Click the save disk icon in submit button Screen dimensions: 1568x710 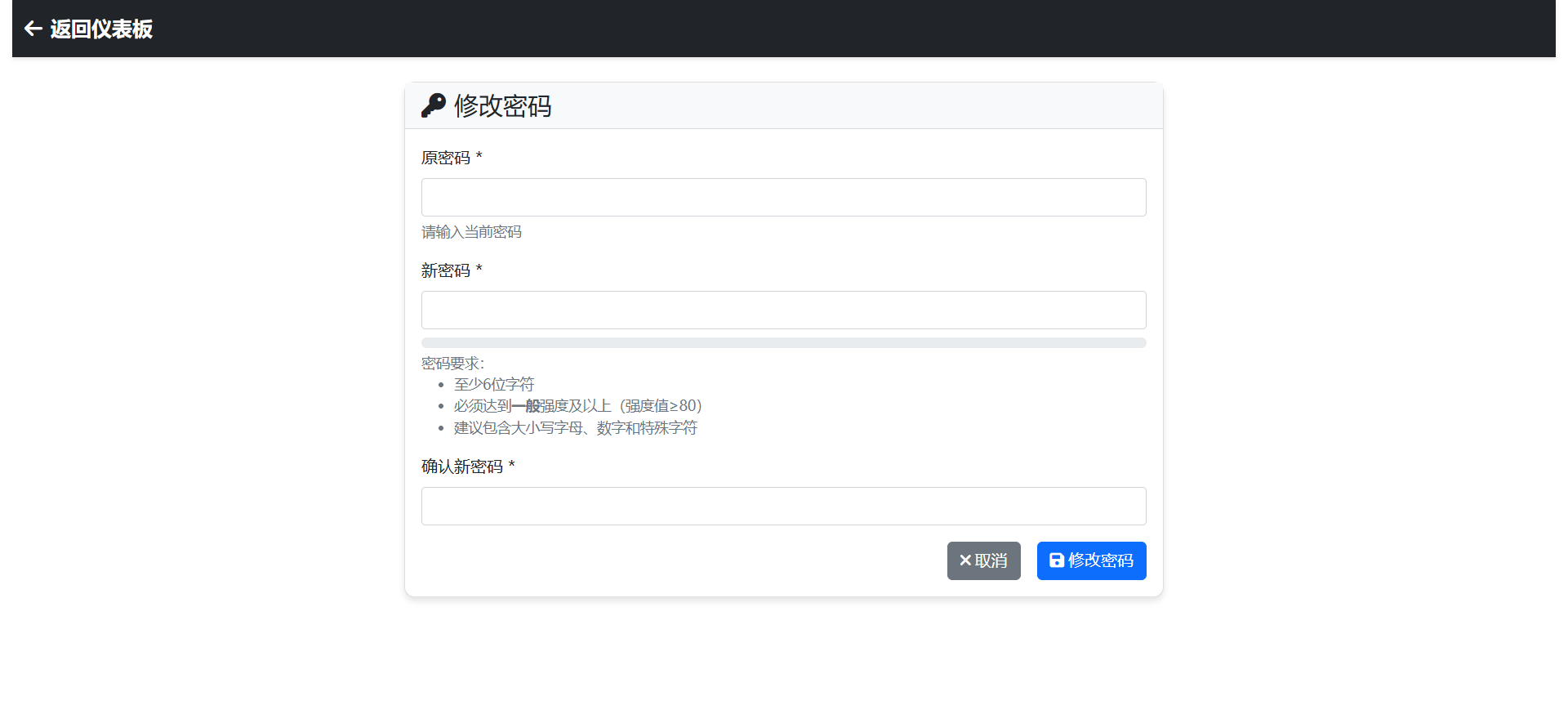[1057, 560]
